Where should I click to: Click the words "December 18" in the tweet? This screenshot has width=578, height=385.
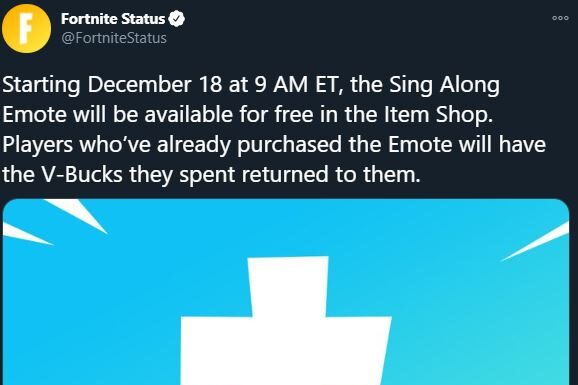click(x=155, y=84)
